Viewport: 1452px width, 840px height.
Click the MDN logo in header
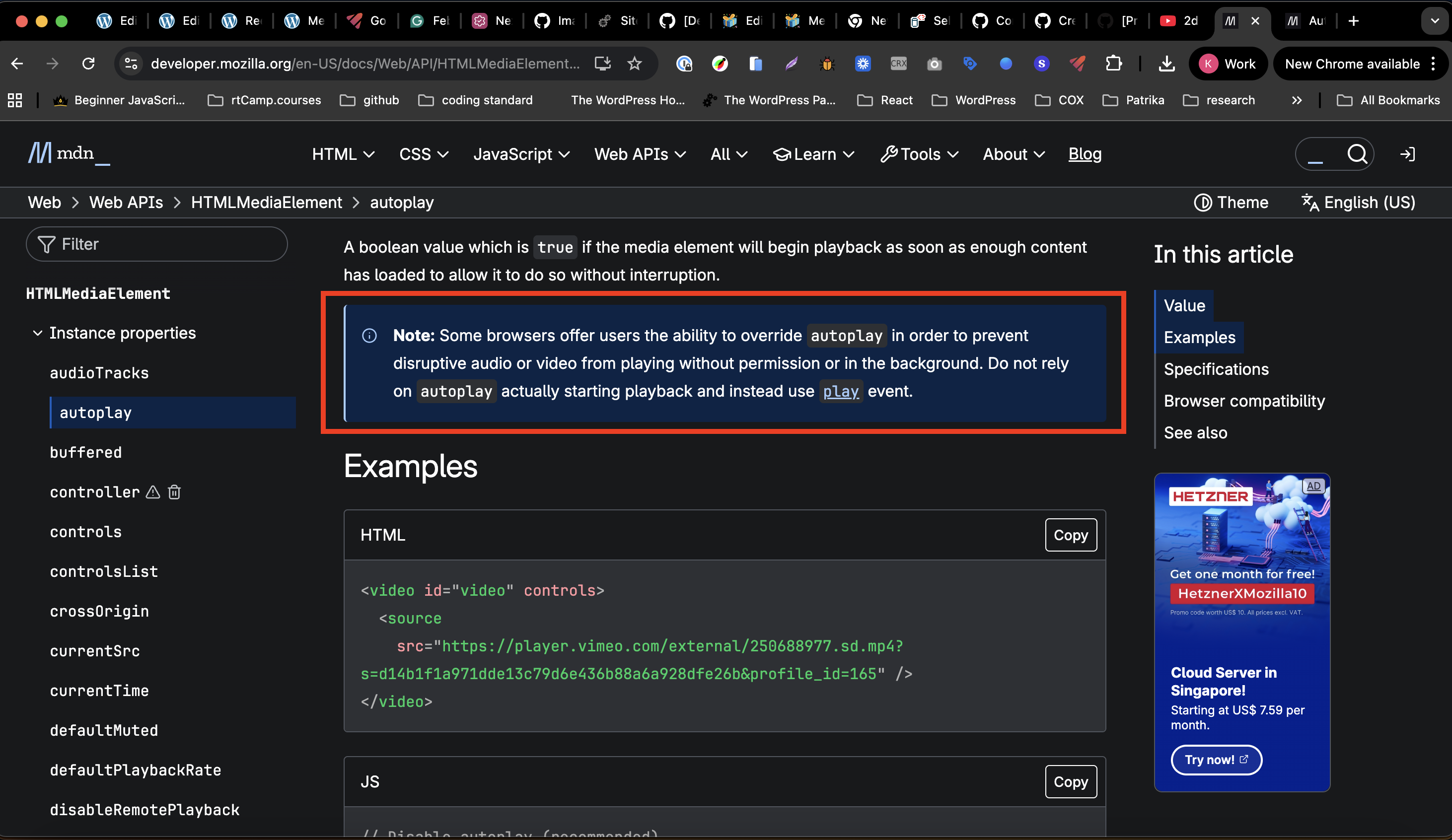(x=68, y=153)
